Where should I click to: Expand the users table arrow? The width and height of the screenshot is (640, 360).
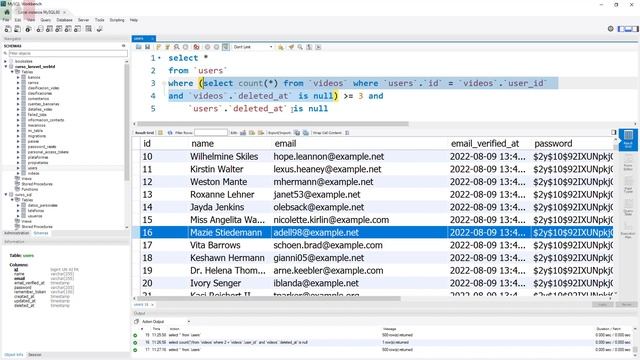pyautogui.click(x=18, y=168)
